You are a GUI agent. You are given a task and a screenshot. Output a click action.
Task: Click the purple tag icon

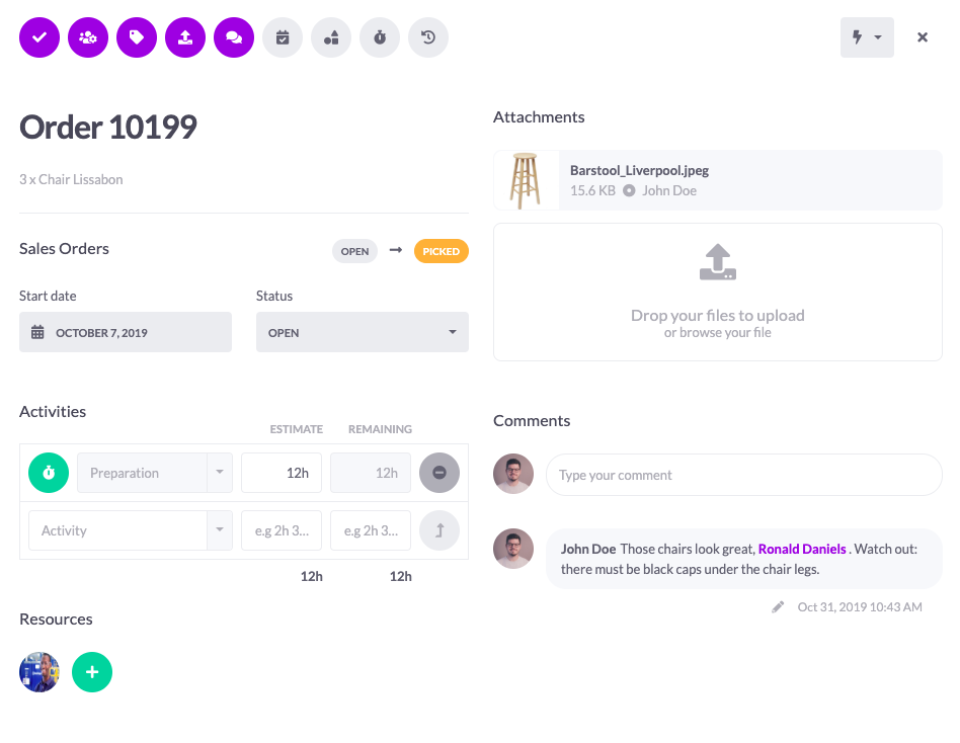[x=137, y=38]
